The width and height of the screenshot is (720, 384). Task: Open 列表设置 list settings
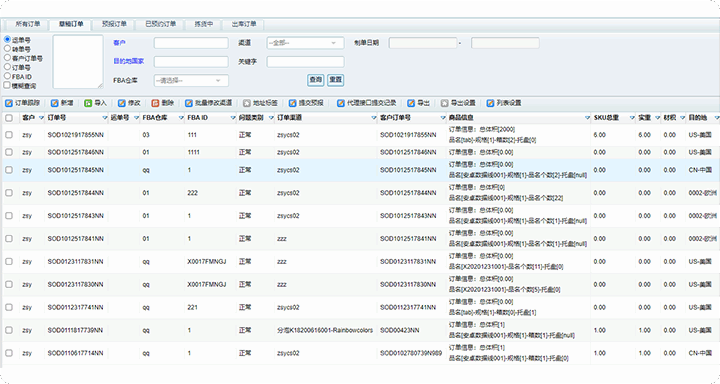tap(504, 103)
